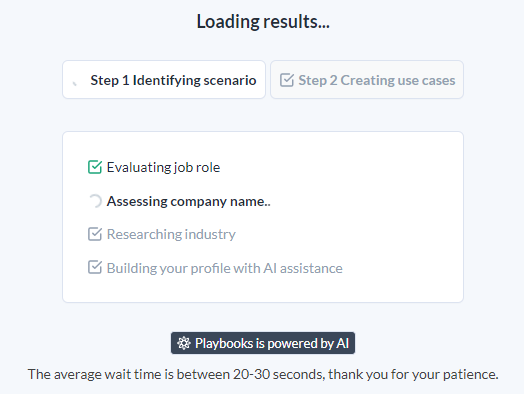Click the Loading results heading
The width and height of the screenshot is (524, 394).
[x=263, y=22]
